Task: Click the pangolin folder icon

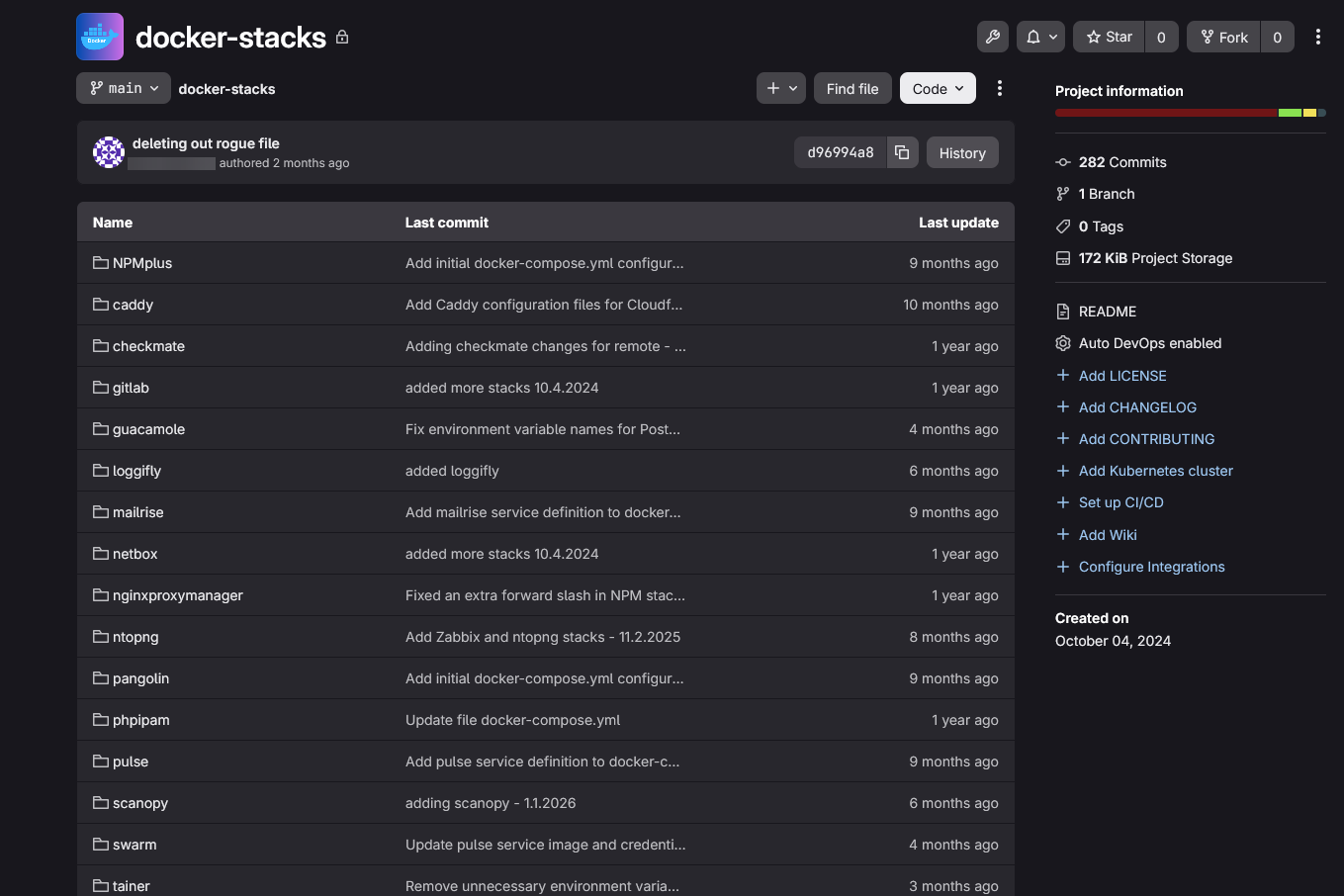Action: 101,678
